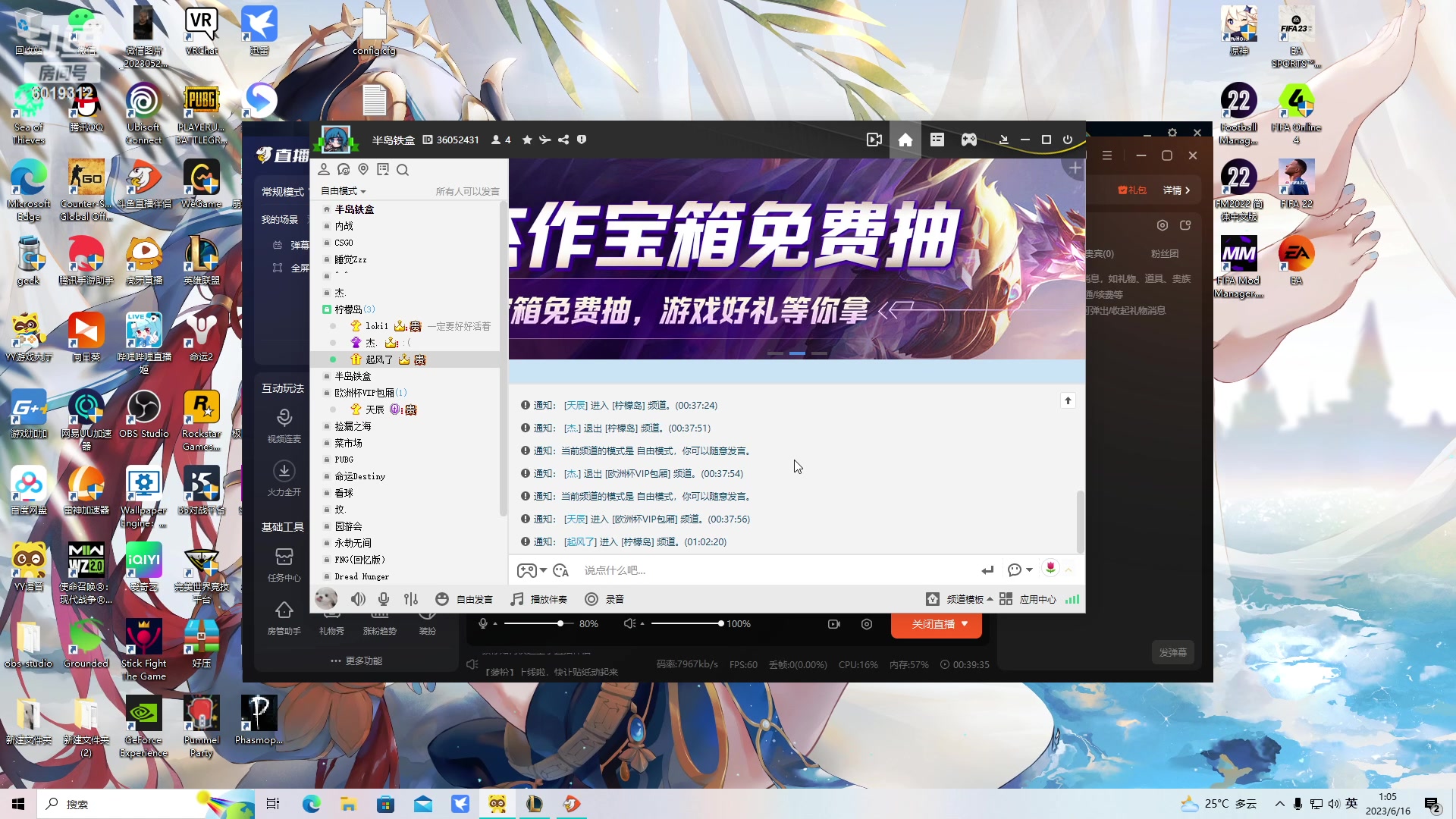Open 应用中心
Viewport: 1456px width, 819px height.
(x=1028, y=599)
